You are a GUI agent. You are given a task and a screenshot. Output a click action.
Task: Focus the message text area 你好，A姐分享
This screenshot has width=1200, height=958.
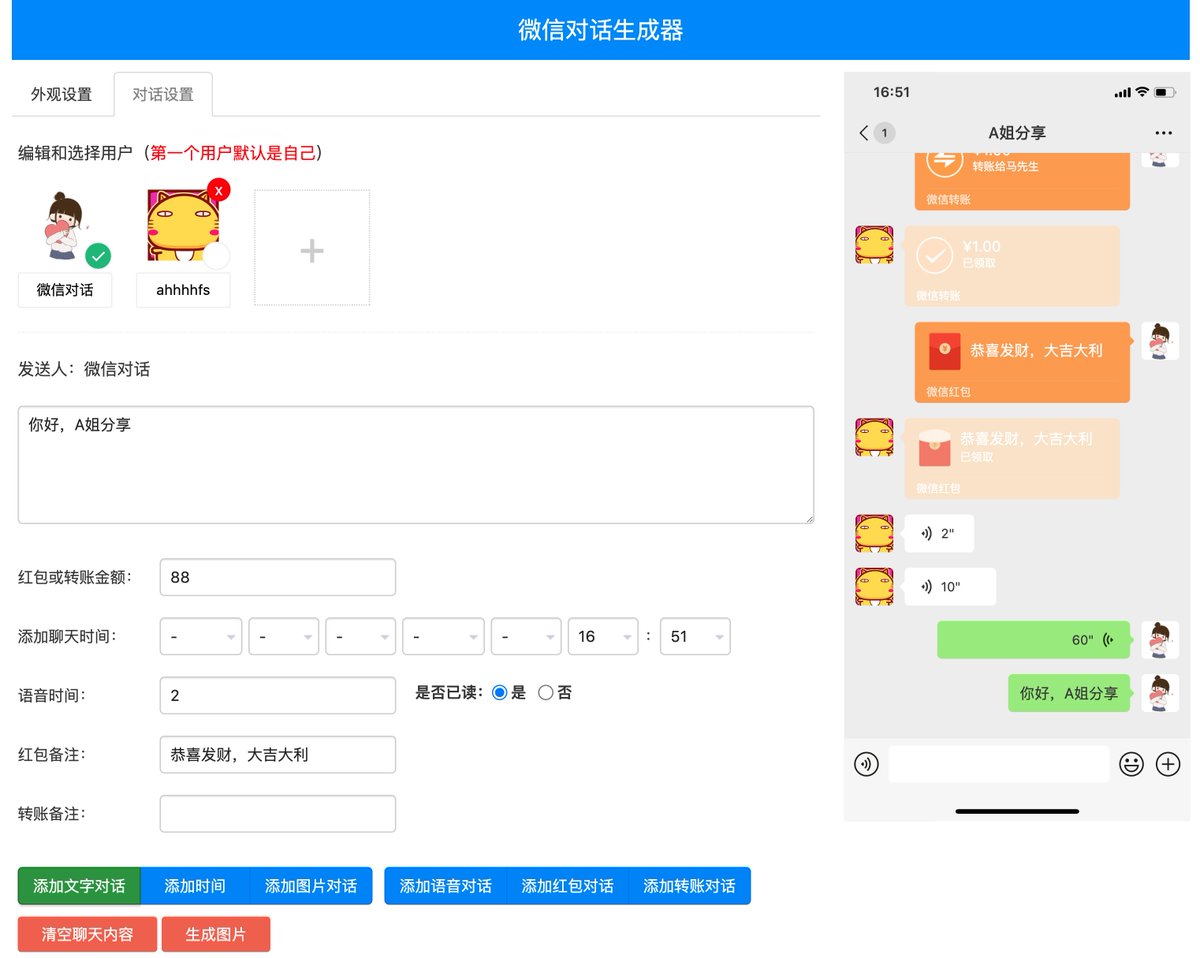(416, 465)
